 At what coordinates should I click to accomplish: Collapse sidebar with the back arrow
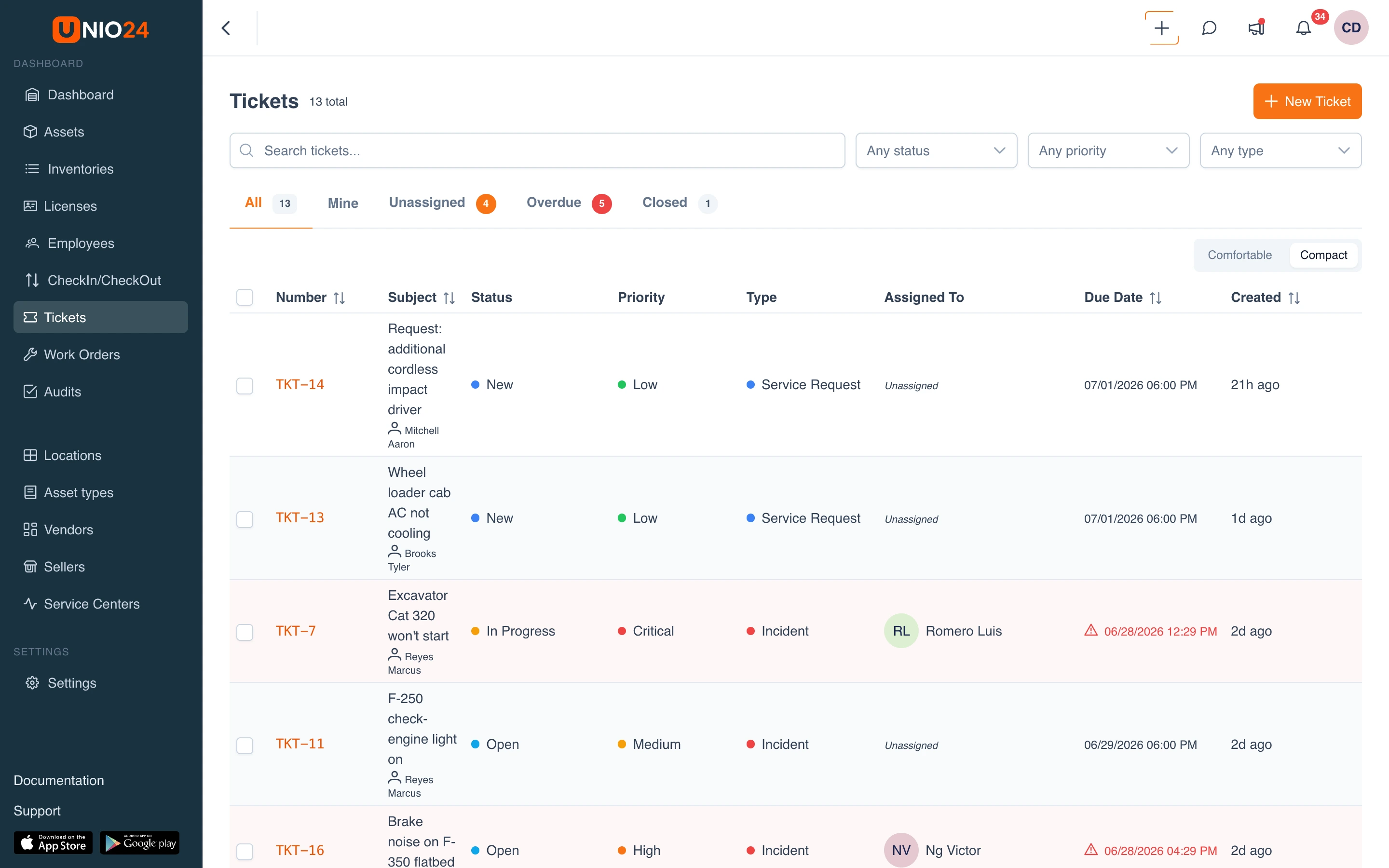tap(226, 28)
